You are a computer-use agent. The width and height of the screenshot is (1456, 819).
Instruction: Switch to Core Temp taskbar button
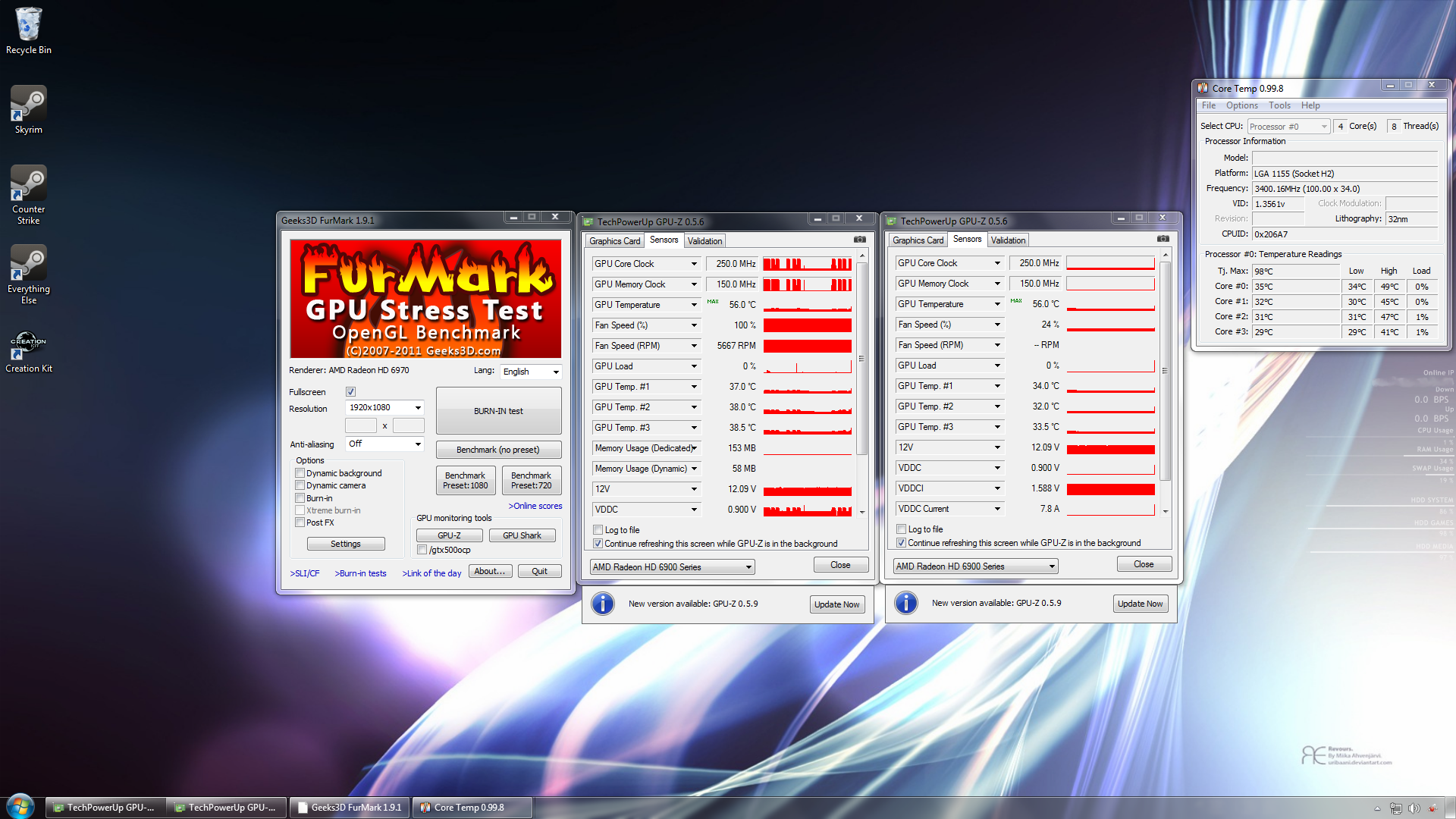pyautogui.click(x=472, y=808)
